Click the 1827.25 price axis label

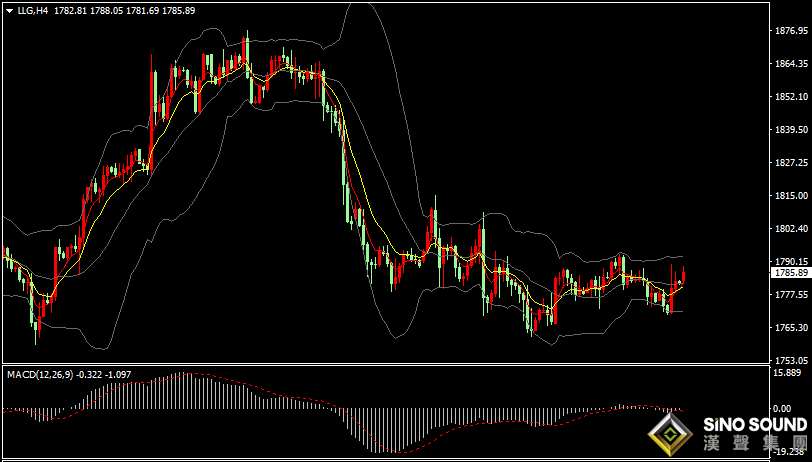click(x=790, y=163)
